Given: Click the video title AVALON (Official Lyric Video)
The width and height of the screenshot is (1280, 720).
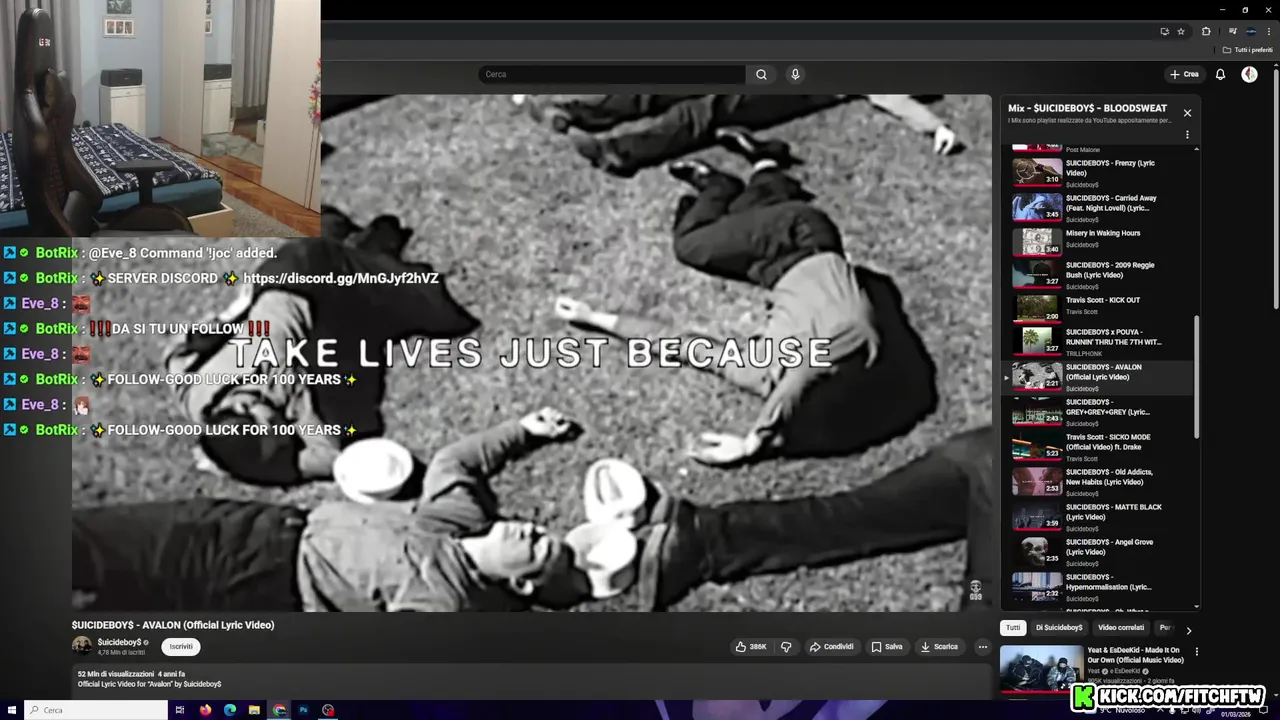Looking at the screenshot, I should click(x=173, y=625).
